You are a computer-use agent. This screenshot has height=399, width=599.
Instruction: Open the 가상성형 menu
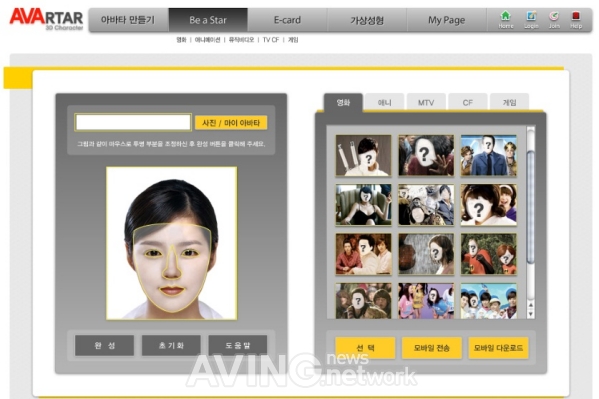click(367, 20)
